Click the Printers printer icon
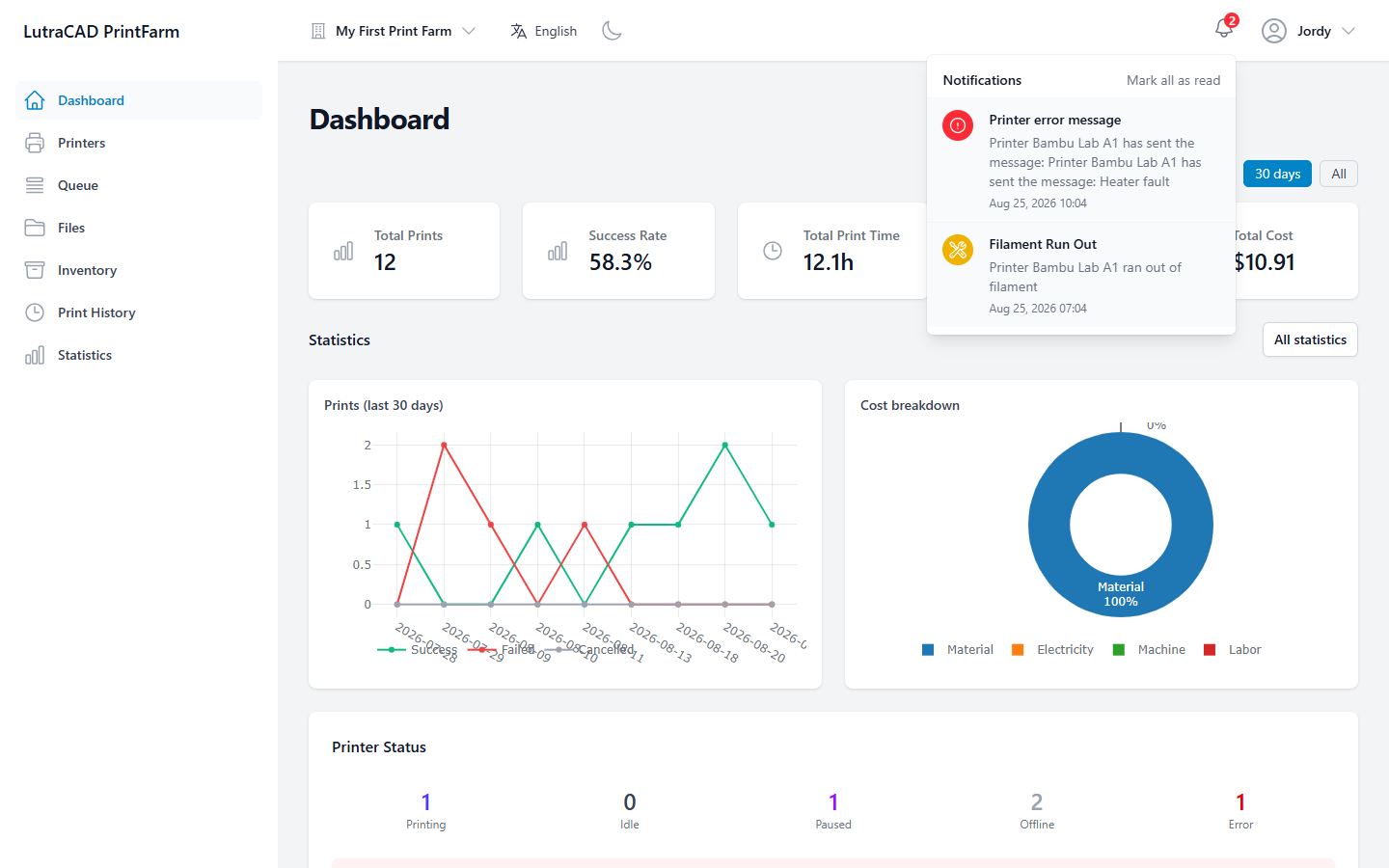1389x868 pixels. [x=35, y=143]
